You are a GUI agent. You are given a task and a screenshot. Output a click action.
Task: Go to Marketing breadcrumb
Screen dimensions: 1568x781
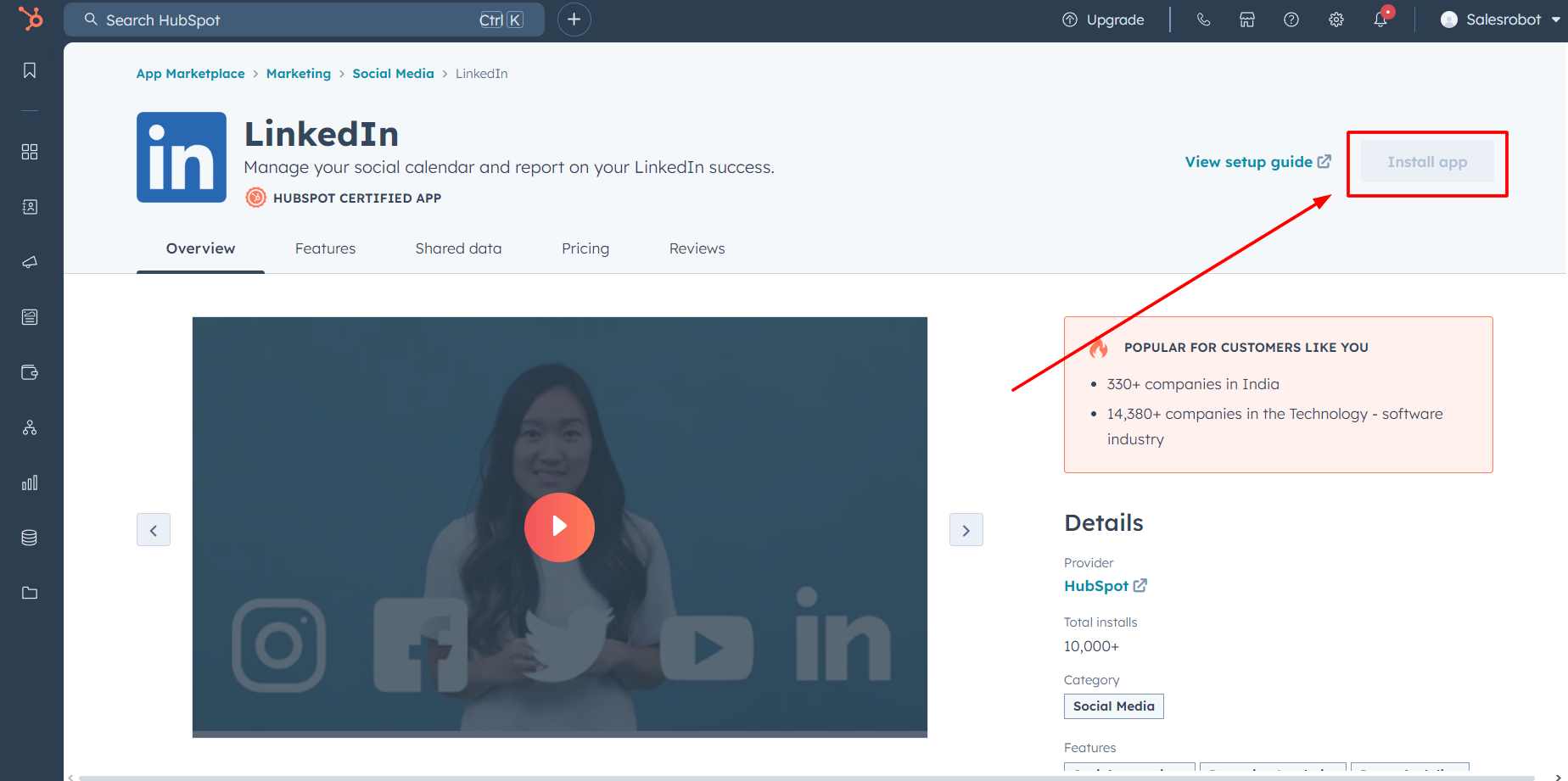click(x=299, y=74)
